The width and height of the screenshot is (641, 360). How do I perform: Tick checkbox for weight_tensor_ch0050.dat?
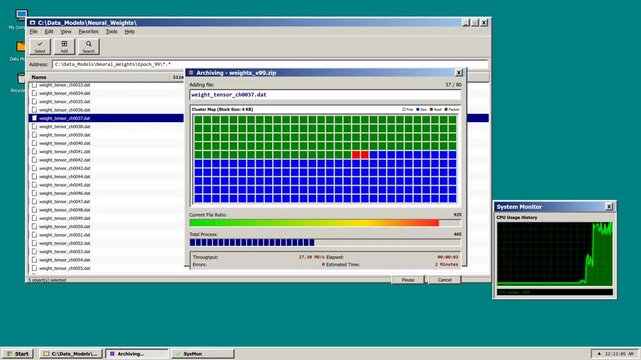tap(34, 226)
